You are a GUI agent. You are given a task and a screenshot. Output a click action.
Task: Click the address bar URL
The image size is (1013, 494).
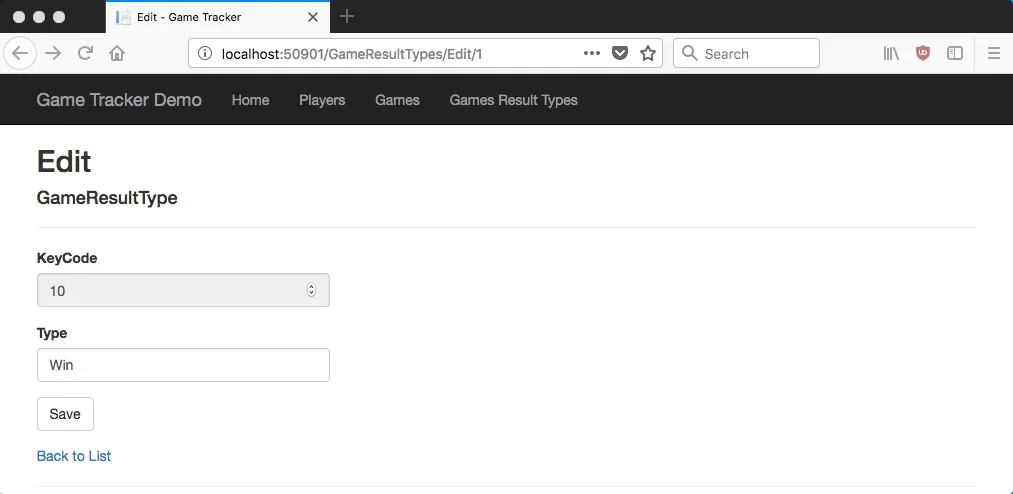[x=352, y=54]
